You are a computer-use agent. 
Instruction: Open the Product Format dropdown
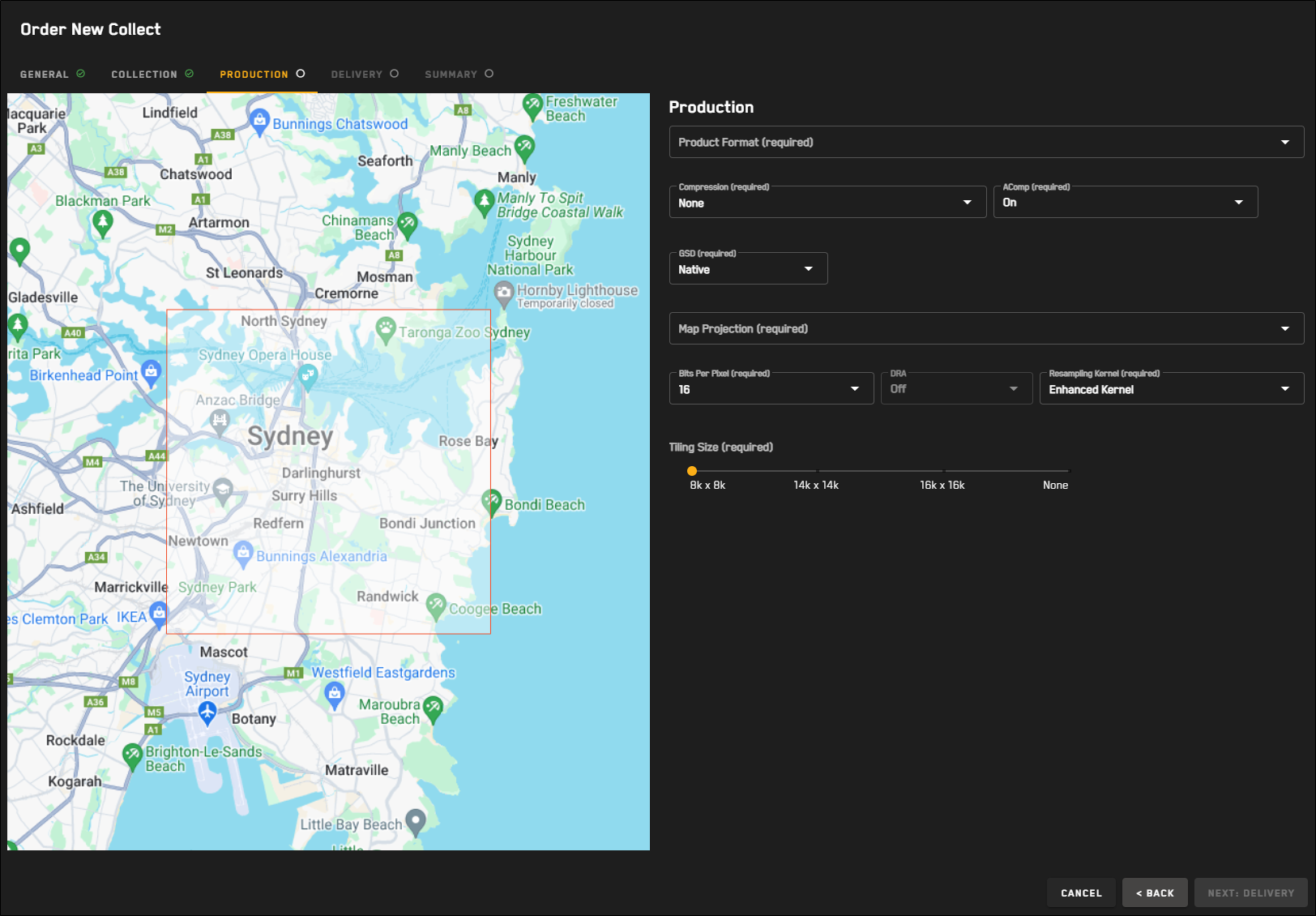(985, 143)
